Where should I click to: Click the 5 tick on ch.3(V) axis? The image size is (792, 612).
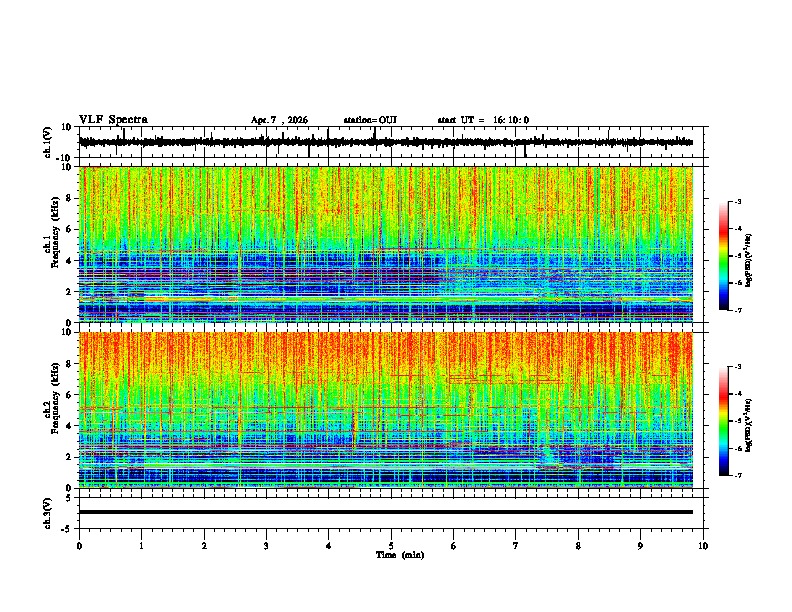pos(69,497)
